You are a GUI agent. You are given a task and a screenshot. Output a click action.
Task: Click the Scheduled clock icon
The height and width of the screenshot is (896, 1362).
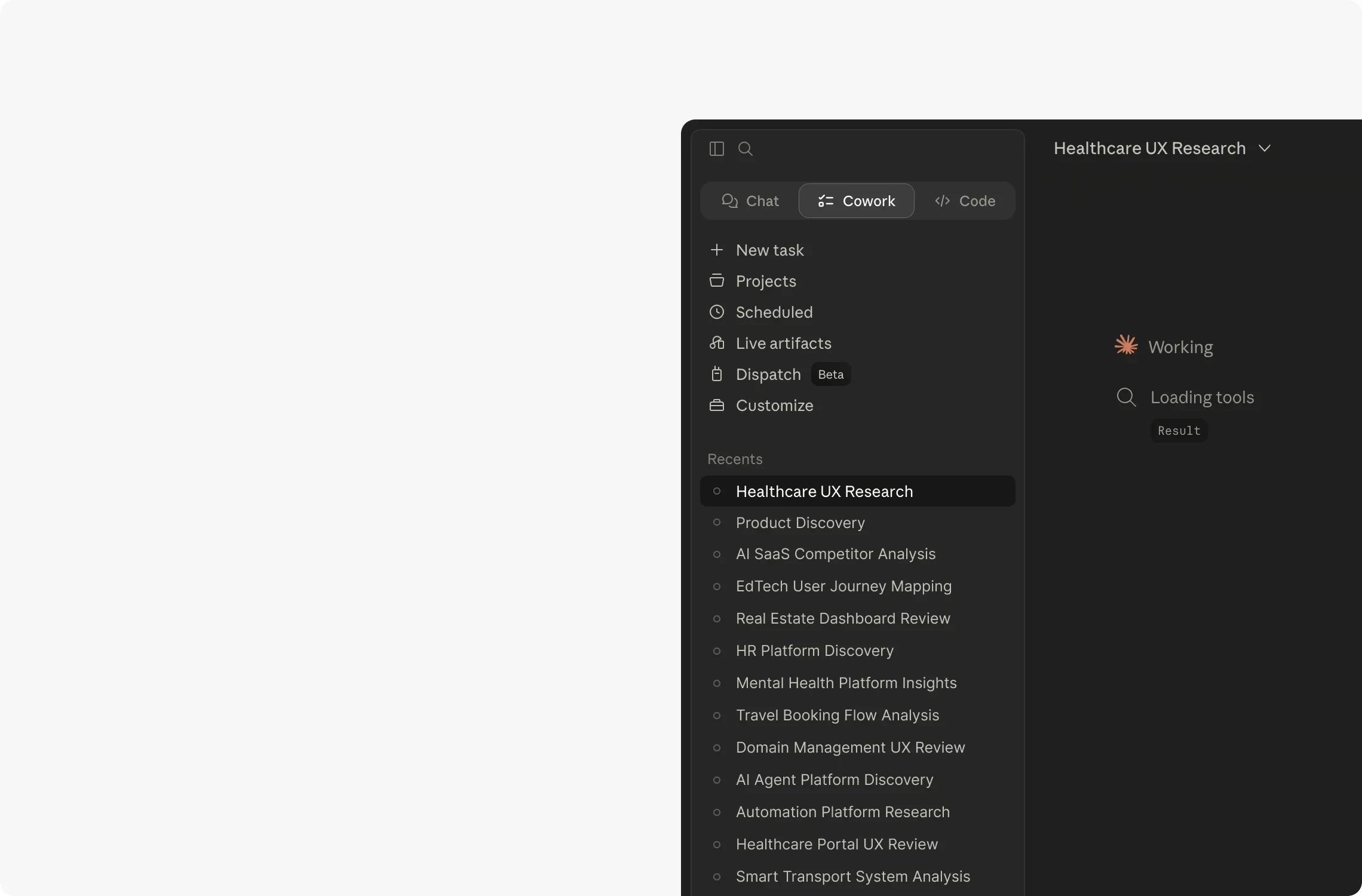pyautogui.click(x=716, y=312)
